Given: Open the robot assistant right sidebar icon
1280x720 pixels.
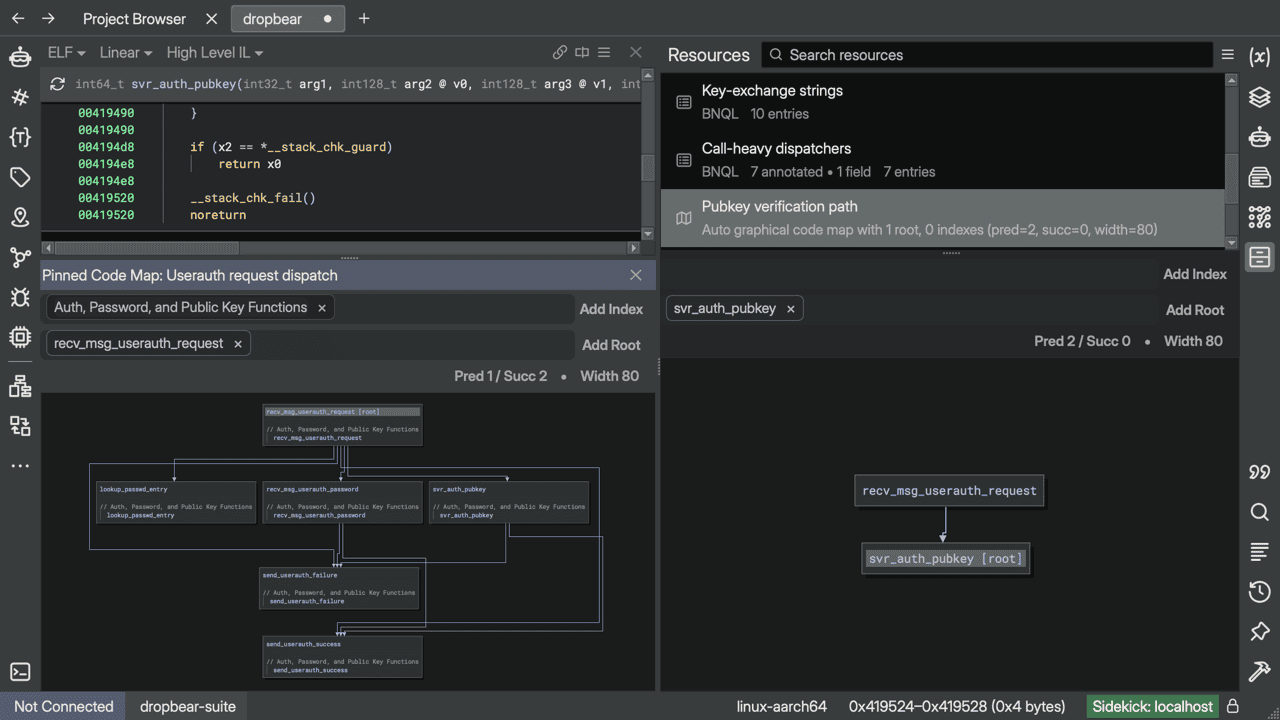Looking at the screenshot, I should 1260,137.
